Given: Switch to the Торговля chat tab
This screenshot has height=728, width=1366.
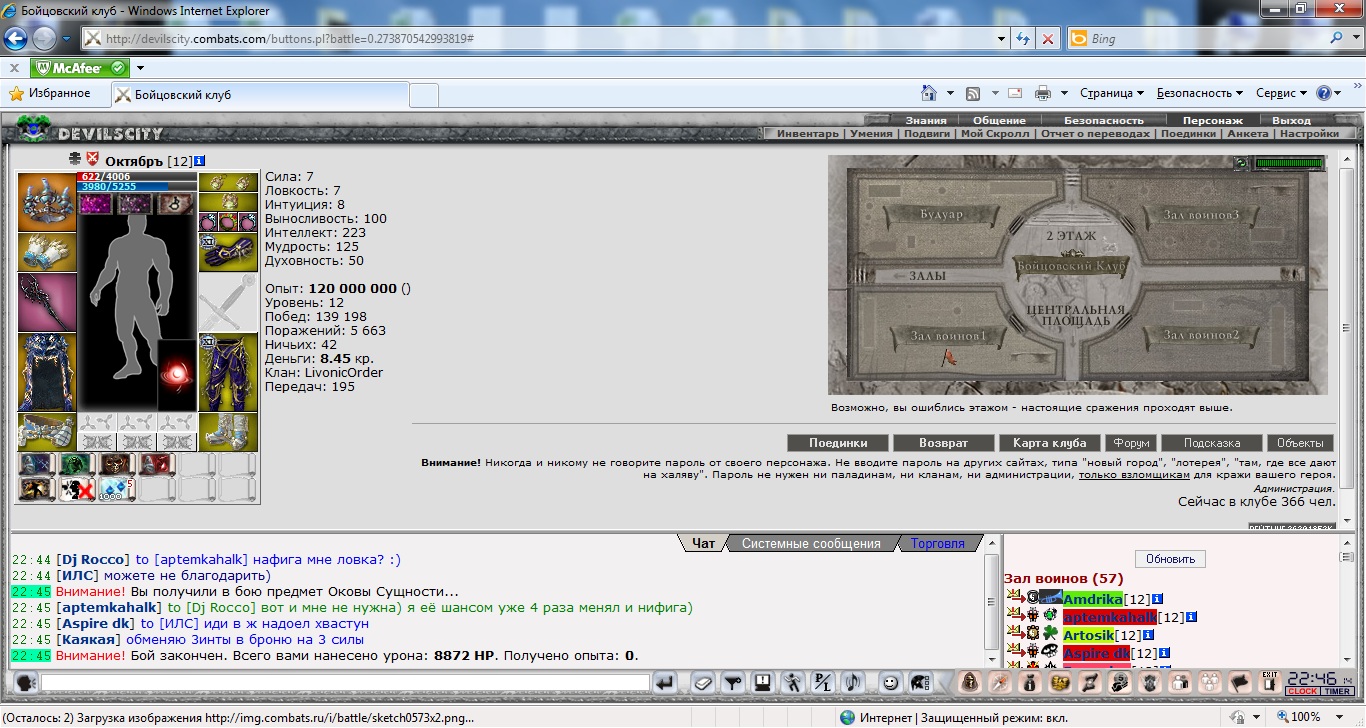Looking at the screenshot, I should (x=937, y=544).
